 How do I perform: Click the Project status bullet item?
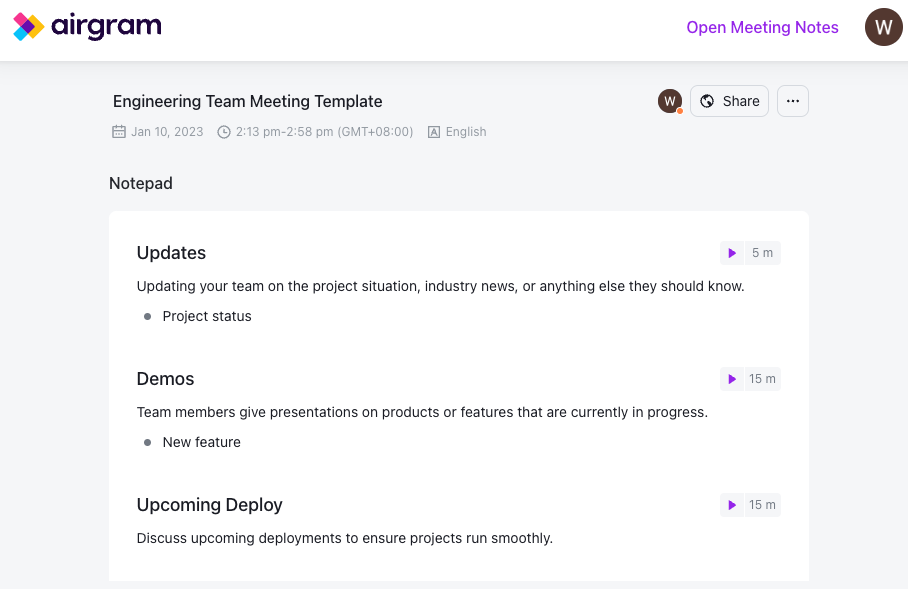click(207, 316)
